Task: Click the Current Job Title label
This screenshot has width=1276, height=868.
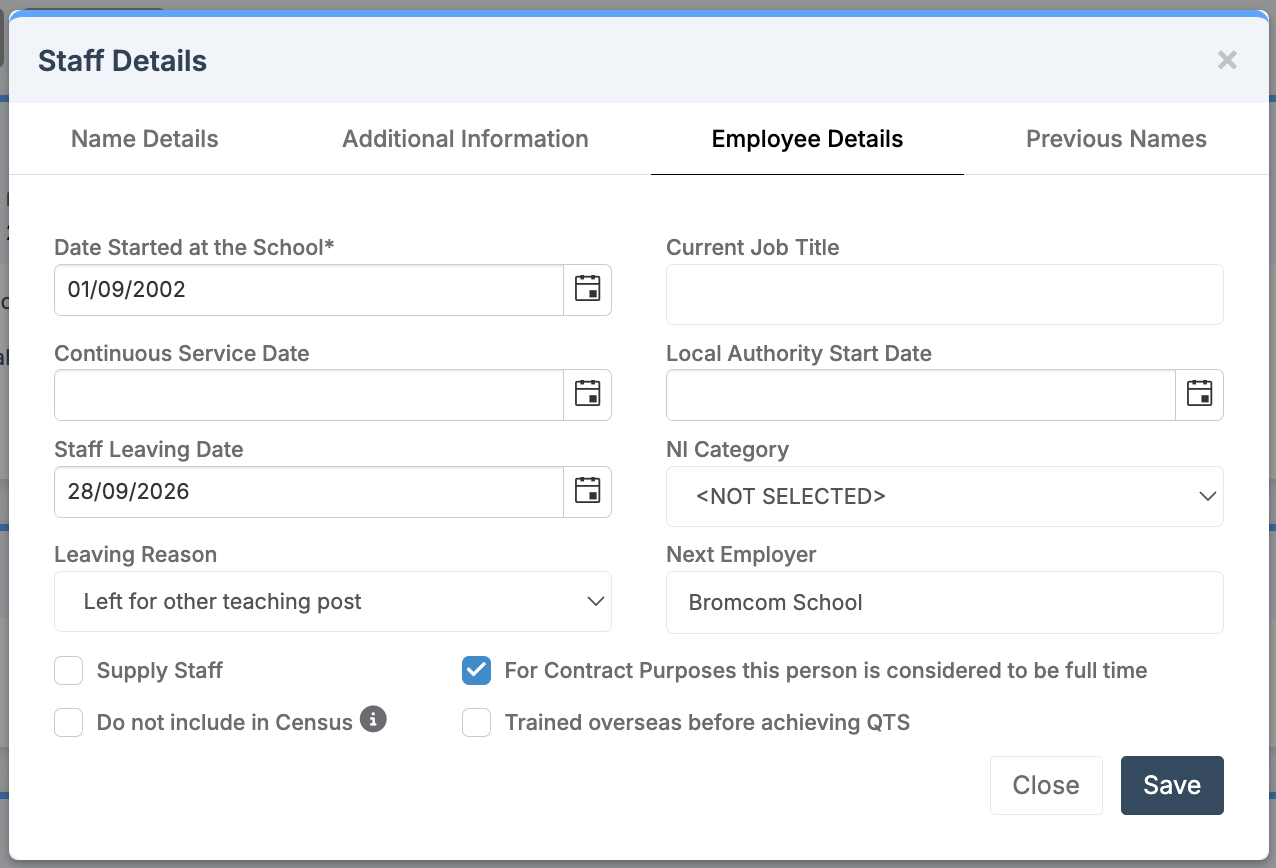Action: [x=753, y=247]
